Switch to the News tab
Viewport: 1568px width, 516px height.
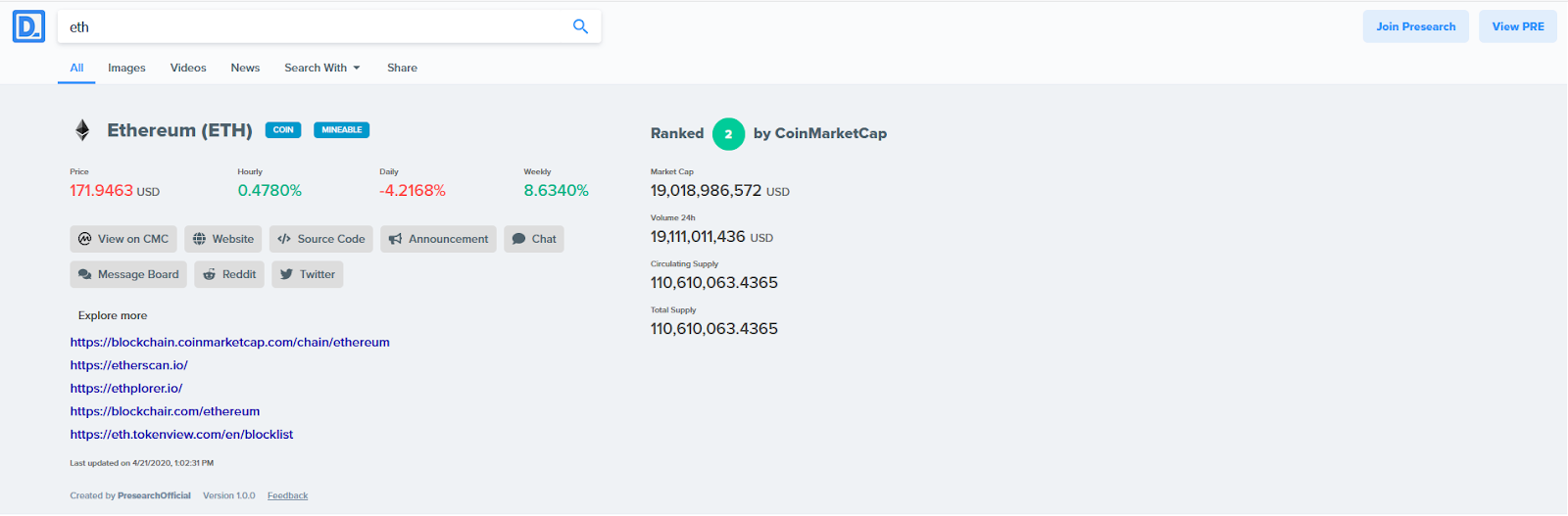point(245,68)
